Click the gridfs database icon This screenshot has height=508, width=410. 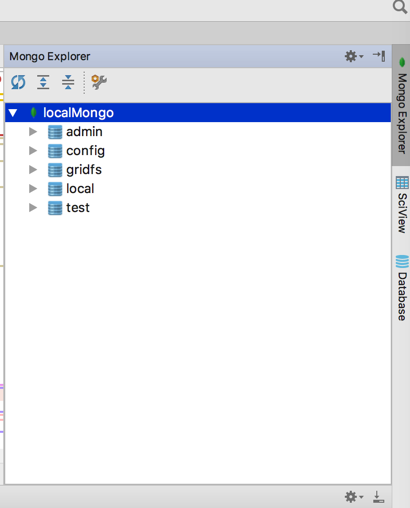click(55, 170)
